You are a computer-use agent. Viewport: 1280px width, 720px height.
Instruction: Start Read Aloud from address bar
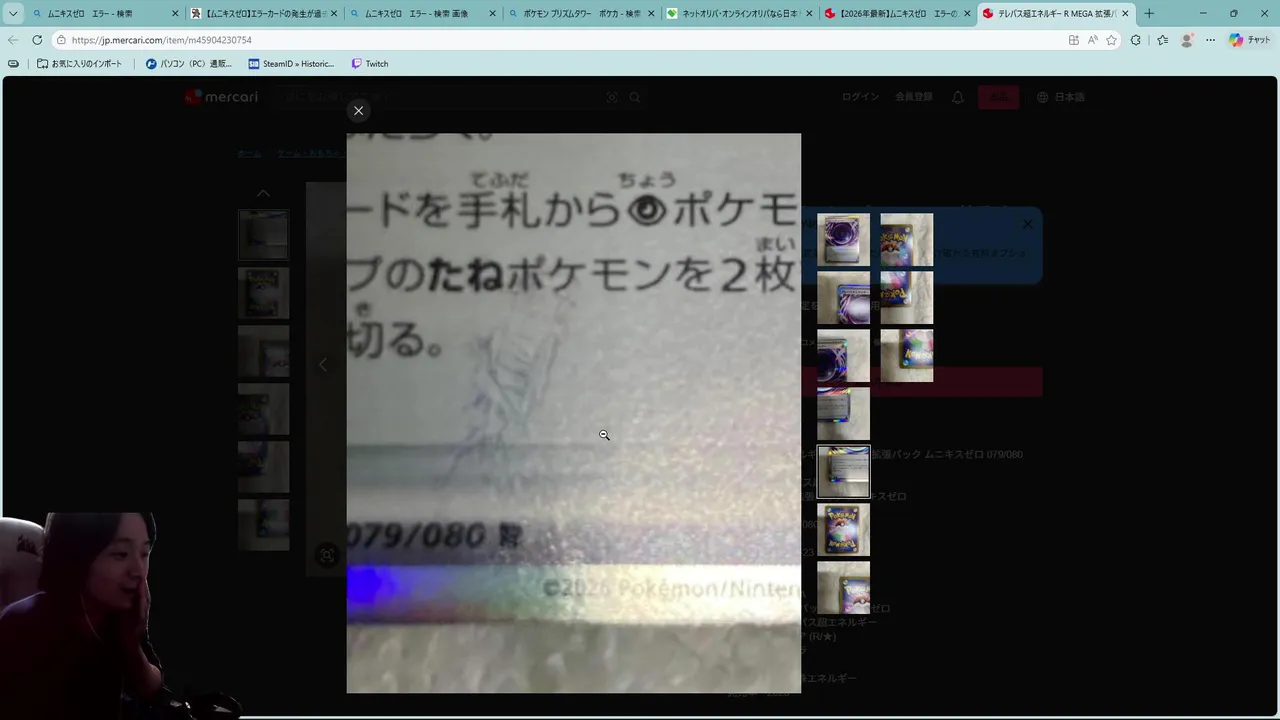1093,40
